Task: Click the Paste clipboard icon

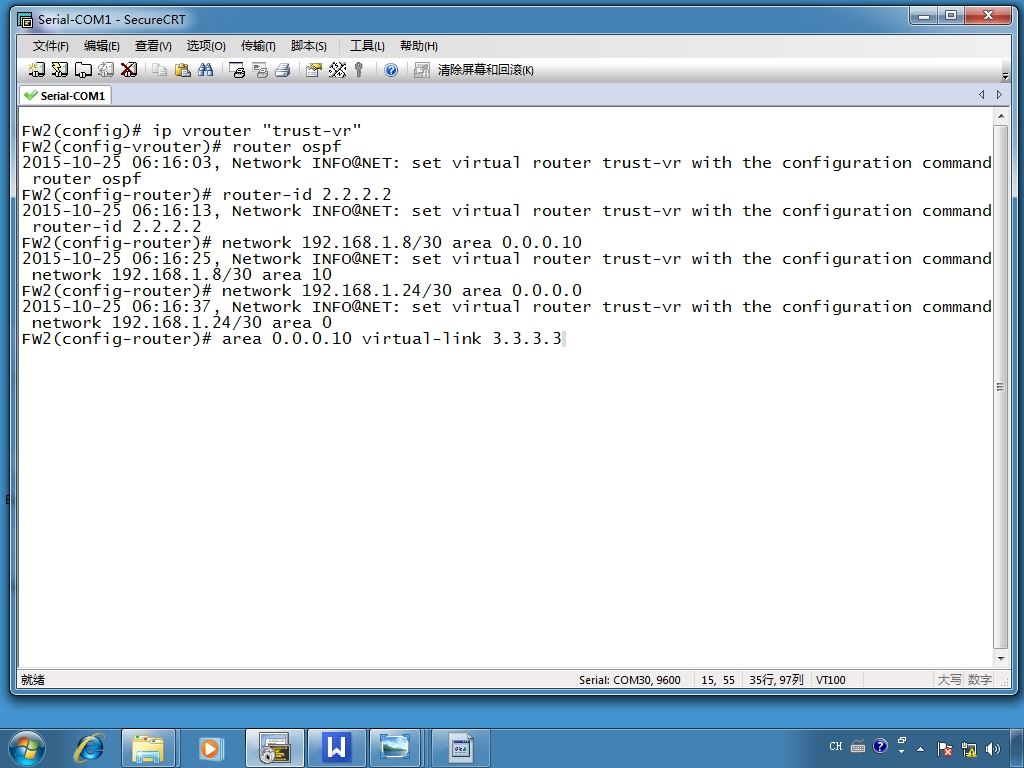Action: coord(183,69)
